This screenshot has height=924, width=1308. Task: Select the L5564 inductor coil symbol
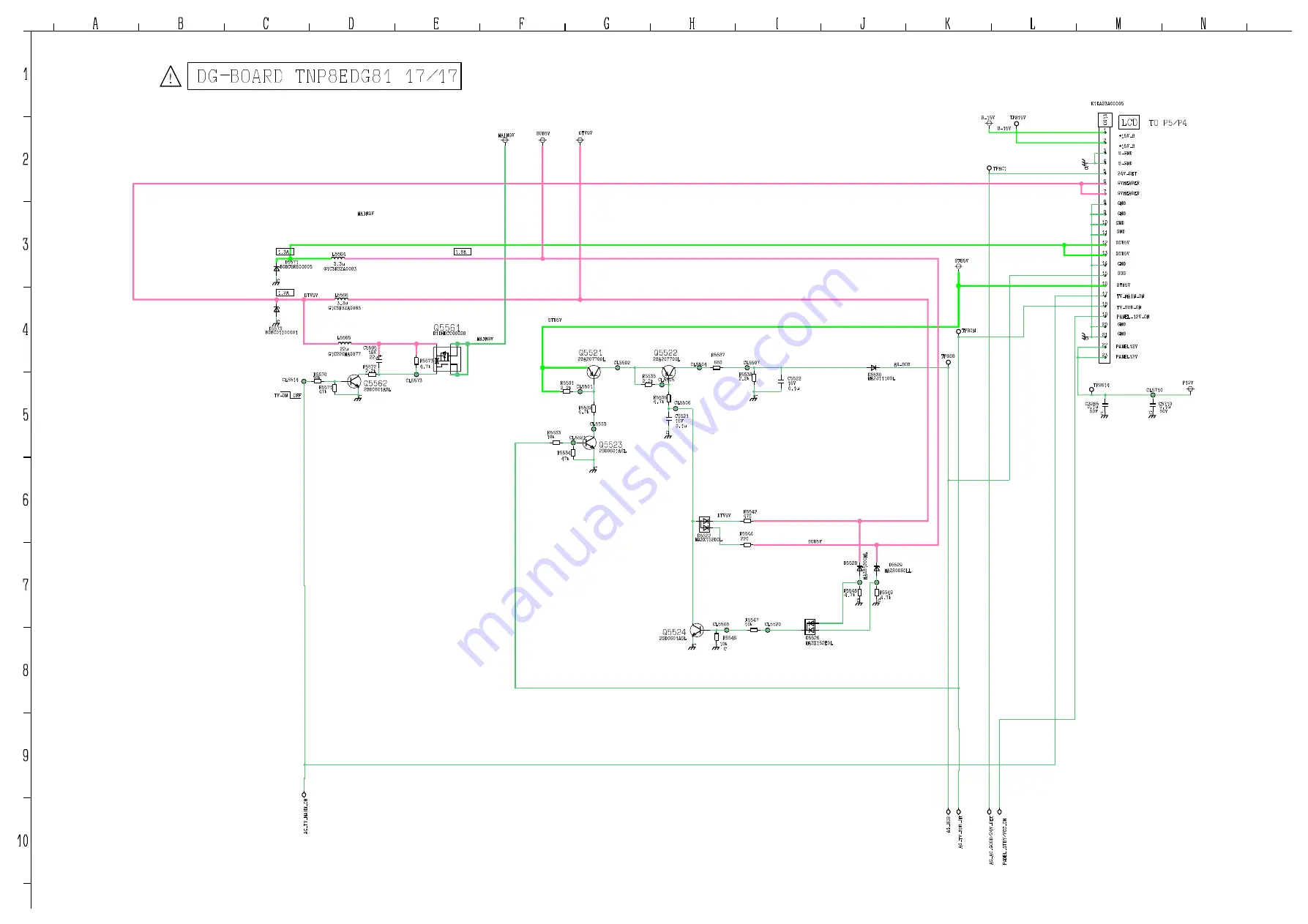pos(338,258)
